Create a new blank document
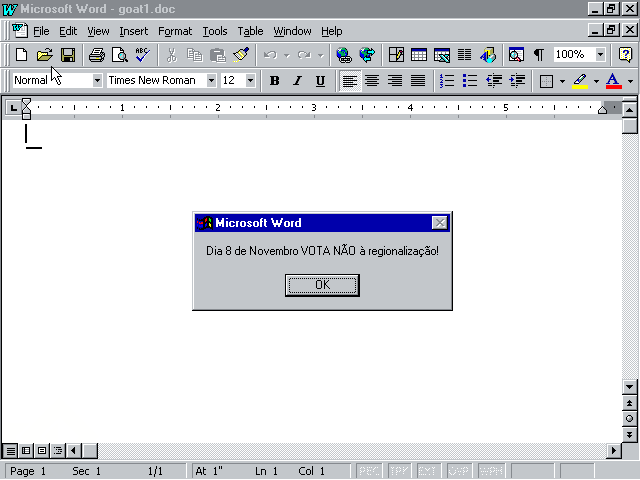The width and height of the screenshot is (640, 480). [x=21, y=55]
